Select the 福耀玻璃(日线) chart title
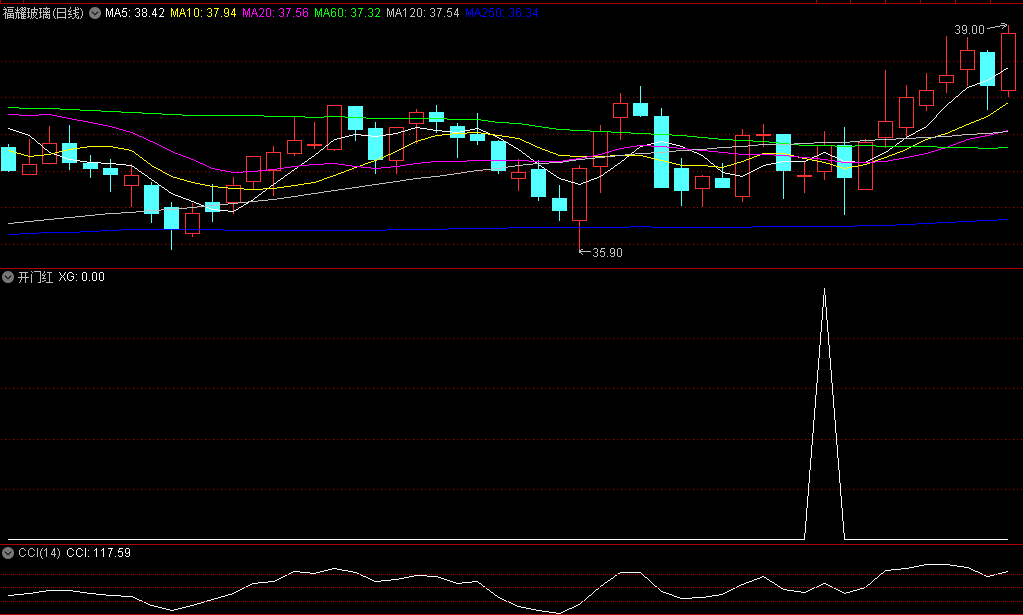1023x615 pixels. coord(44,13)
